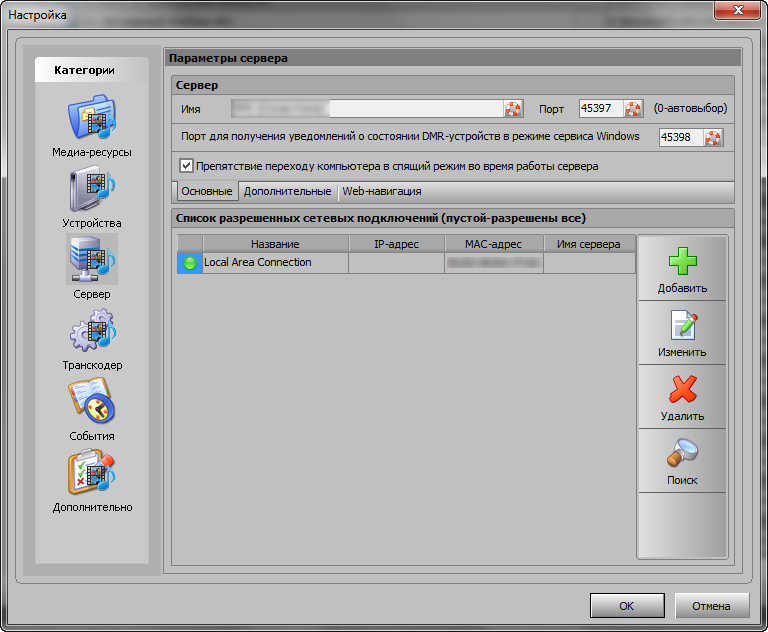The image size is (768, 632).
Task: Click the Отмена button
Action: tap(712, 606)
